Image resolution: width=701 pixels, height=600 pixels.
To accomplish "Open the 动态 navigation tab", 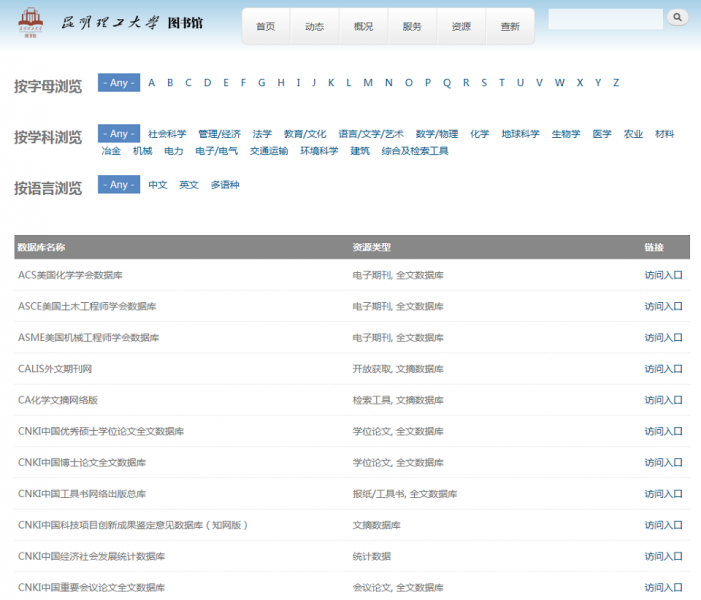I will pos(314,26).
